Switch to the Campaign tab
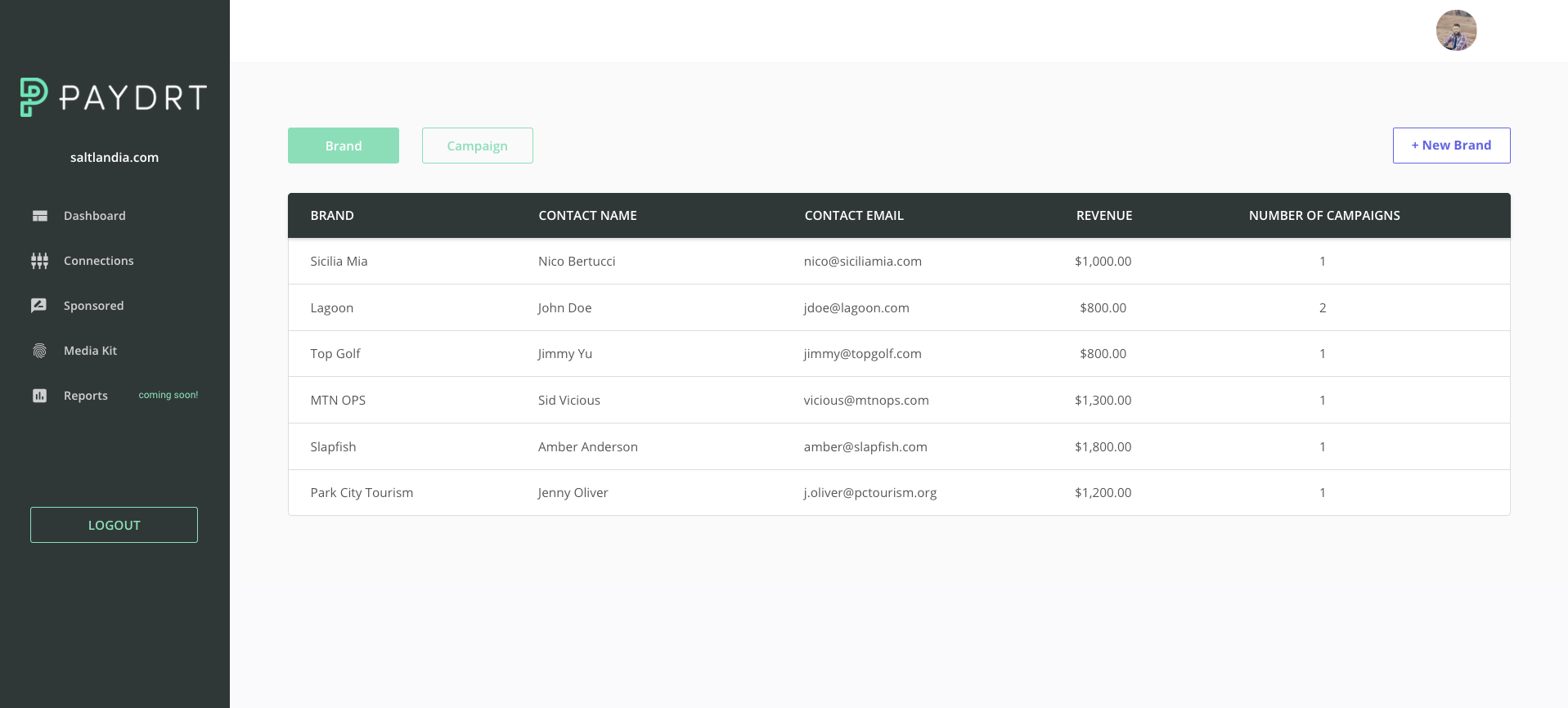This screenshot has width=1568, height=708. point(478,146)
